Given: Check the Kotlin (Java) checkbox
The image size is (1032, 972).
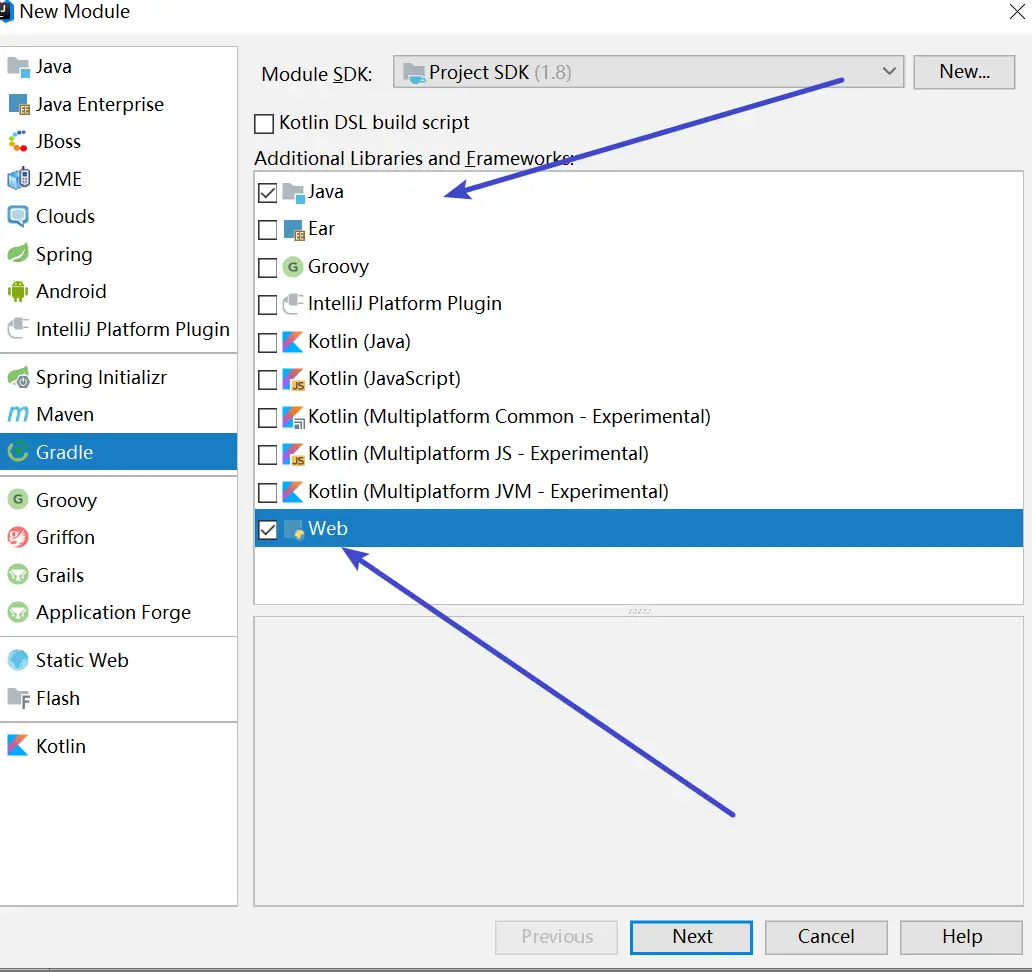Looking at the screenshot, I should [267, 342].
